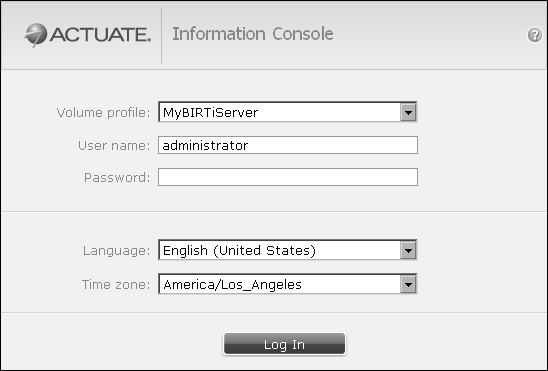Viewport: 548px width, 371px height.
Task: Select the MyBIRTiServer volume profile box
Action: tap(287, 112)
